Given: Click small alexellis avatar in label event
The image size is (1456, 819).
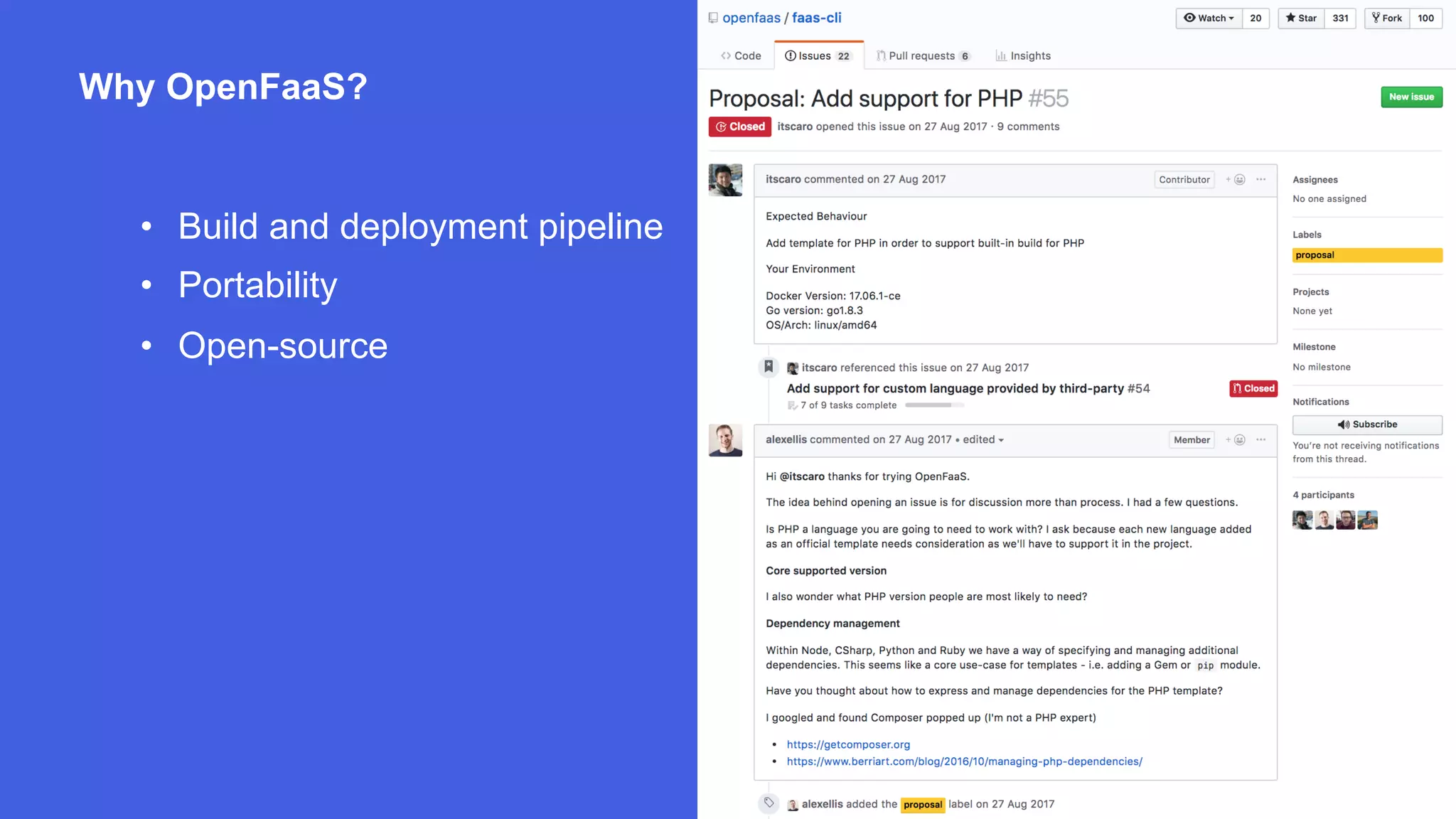Looking at the screenshot, I should [793, 805].
